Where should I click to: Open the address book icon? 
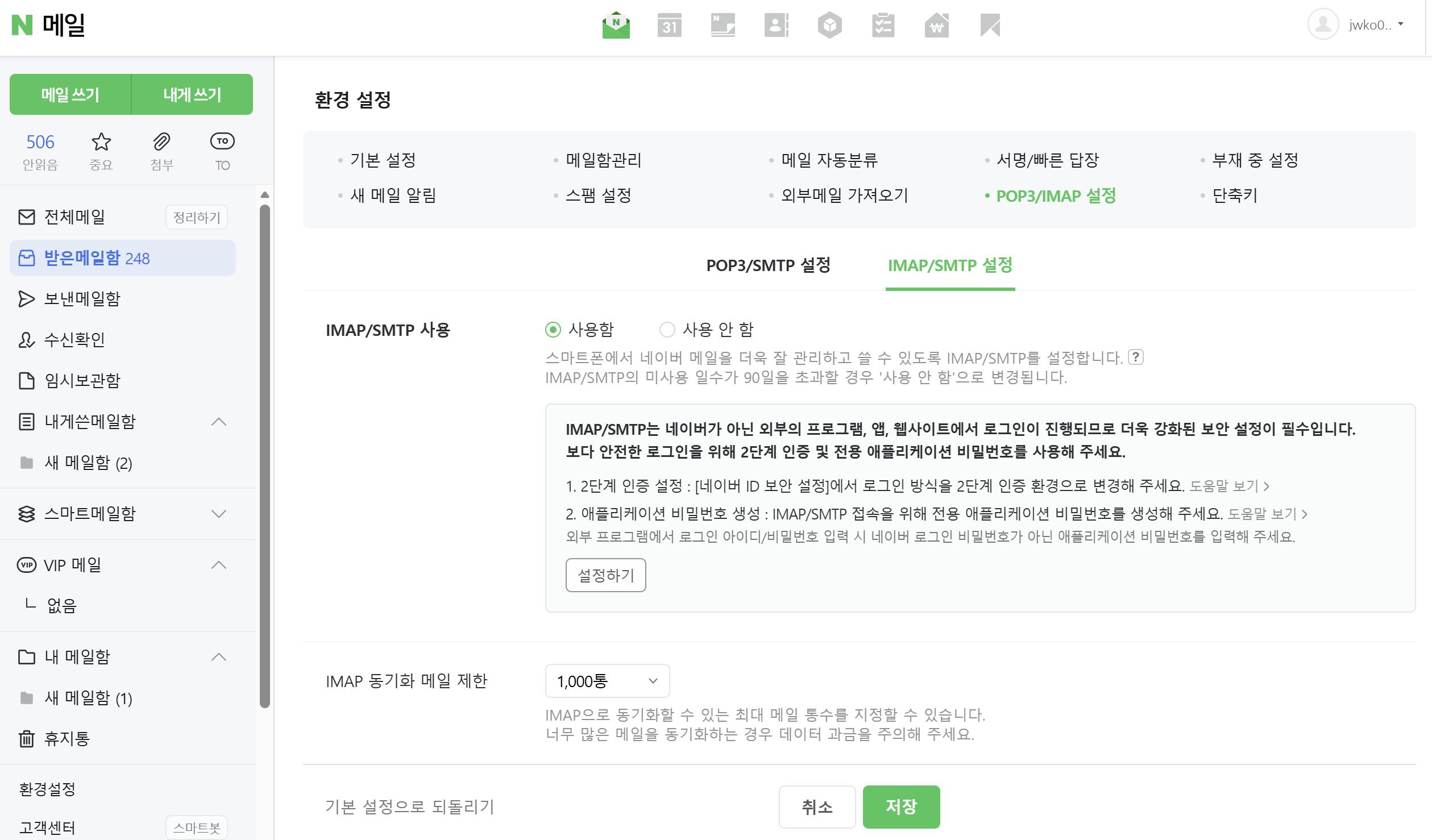coord(776,26)
